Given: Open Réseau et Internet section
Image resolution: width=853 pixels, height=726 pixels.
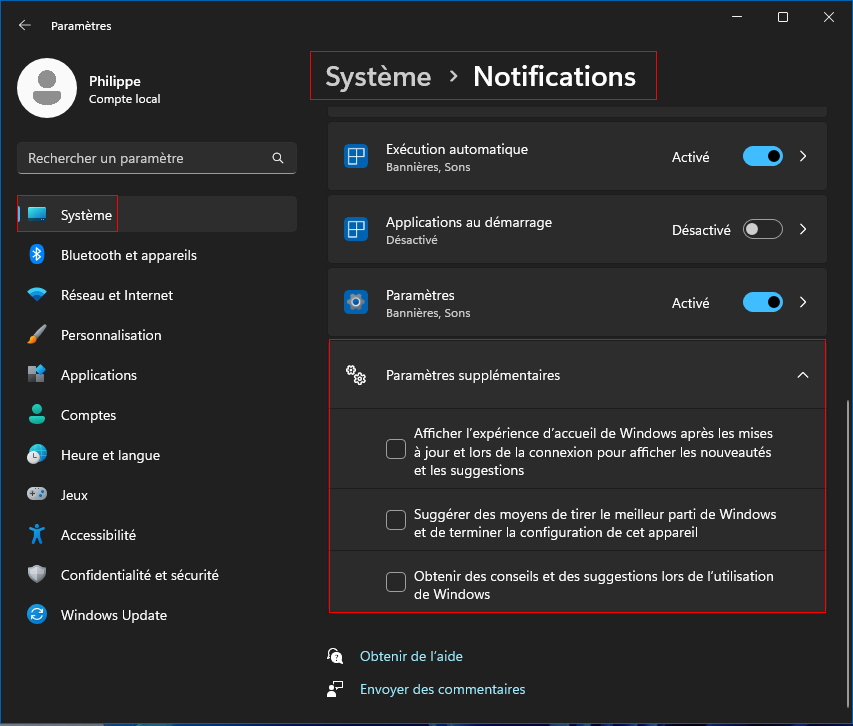Looking at the screenshot, I should [x=157, y=295].
